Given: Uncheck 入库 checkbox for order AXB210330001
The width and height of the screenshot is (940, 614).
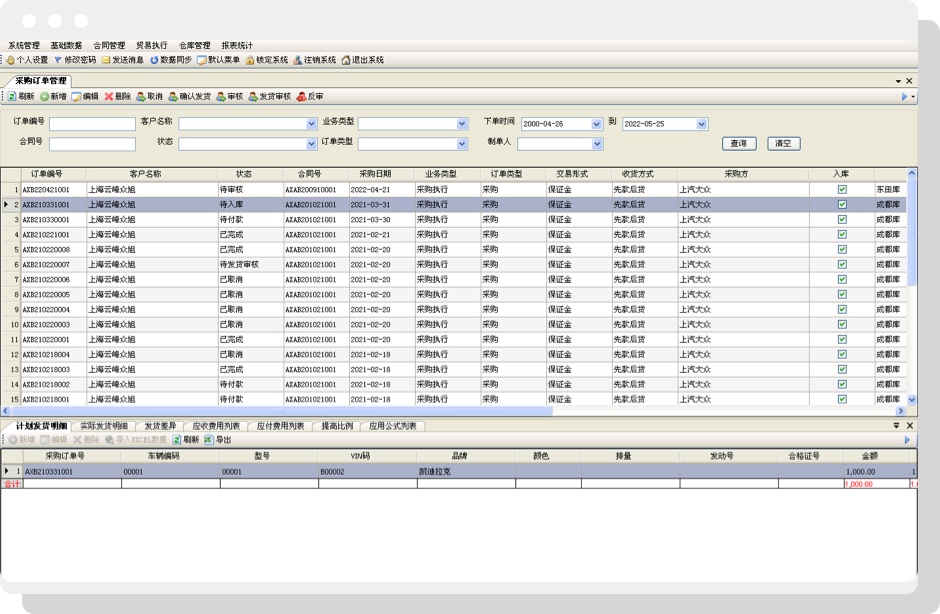Looking at the screenshot, I should point(842,219).
